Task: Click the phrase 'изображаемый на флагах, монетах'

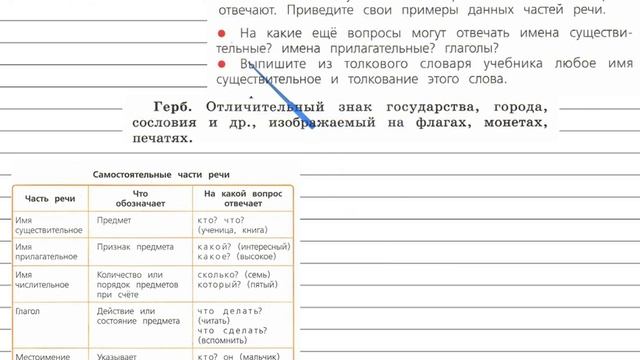Action: coord(408,122)
